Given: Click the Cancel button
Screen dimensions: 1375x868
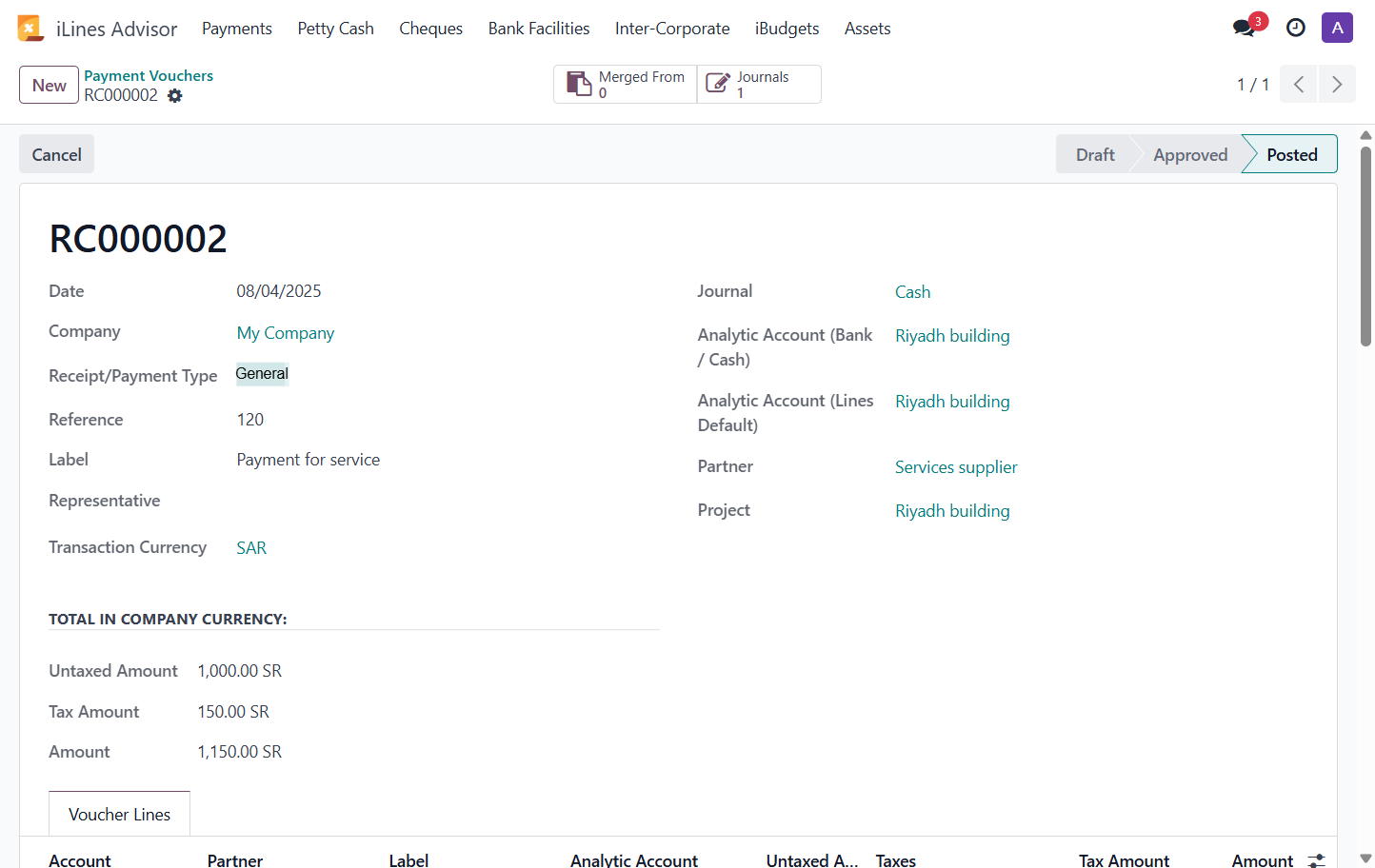Looking at the screenshot, I should click(x=57, y=154).
